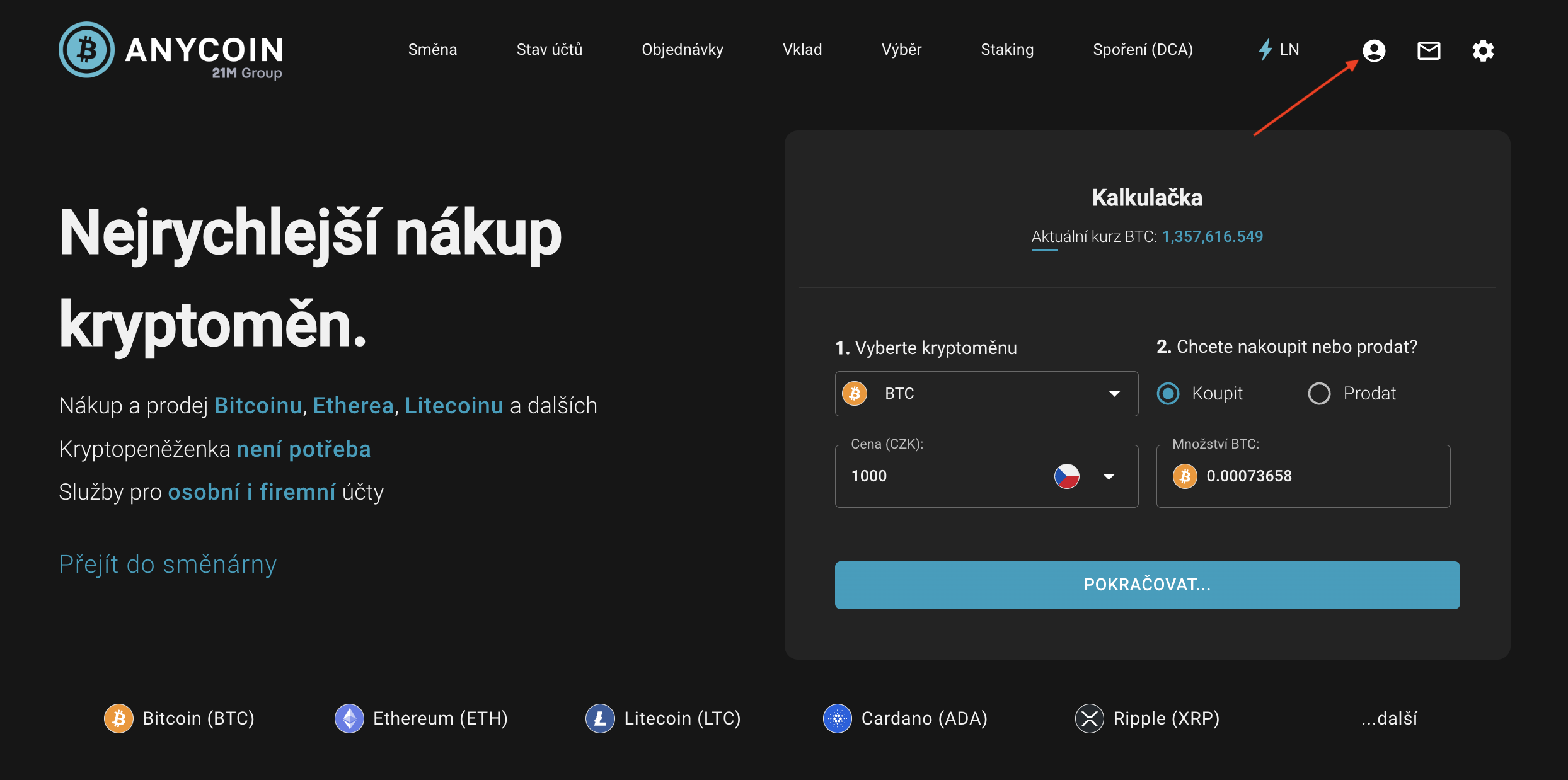Click the Anycoin Bitcoin logo

87,50
